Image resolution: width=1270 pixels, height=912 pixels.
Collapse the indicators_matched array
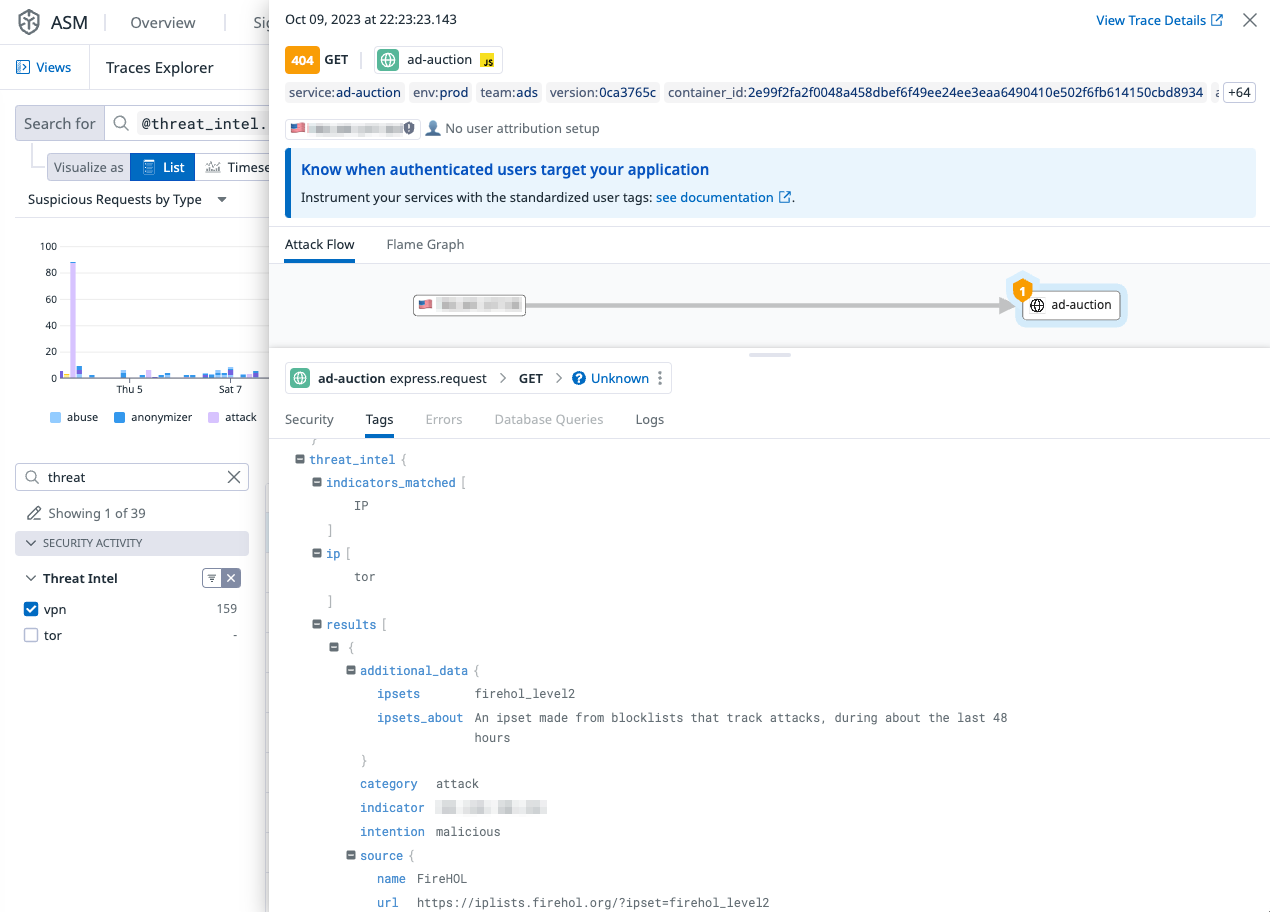[317, 482]
